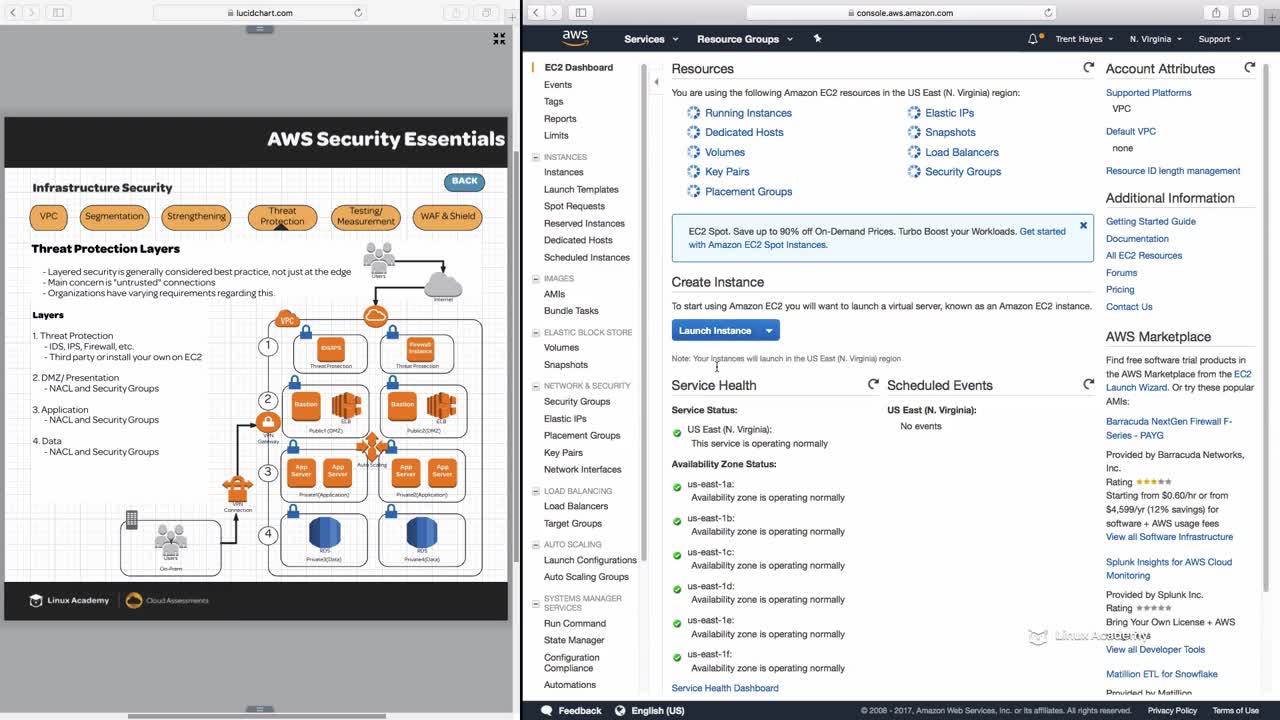The height and width of the screenshot is (720, 1280).
Task: Select EC2 Dashboard in the sidebar
Action: [x=579, y=68]
